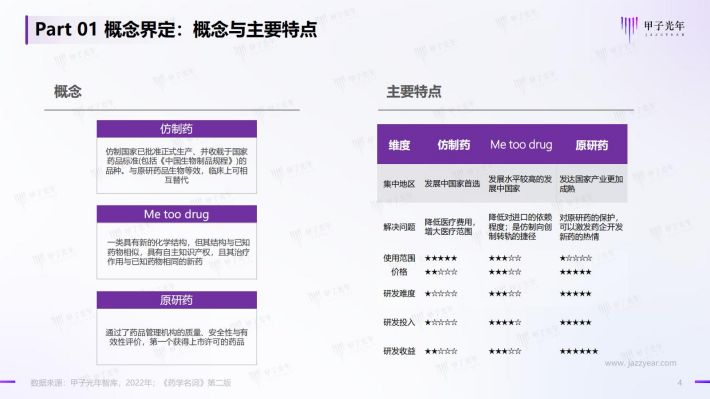Click the 仿制药 star rating for 研发难度
710x399 pixels.
click(x=441, y=294)
